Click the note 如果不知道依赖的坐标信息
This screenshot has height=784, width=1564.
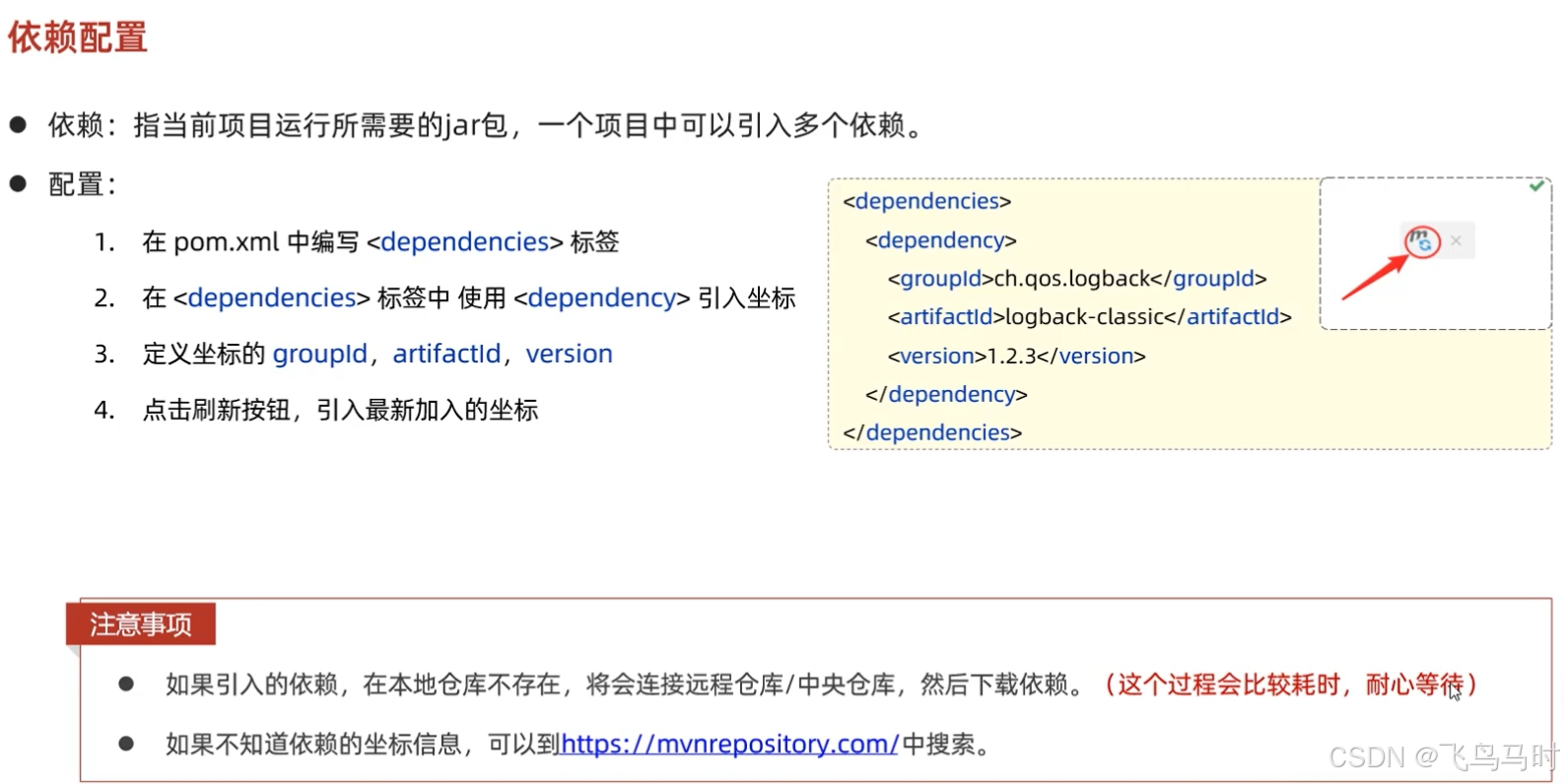click(578, 744)
